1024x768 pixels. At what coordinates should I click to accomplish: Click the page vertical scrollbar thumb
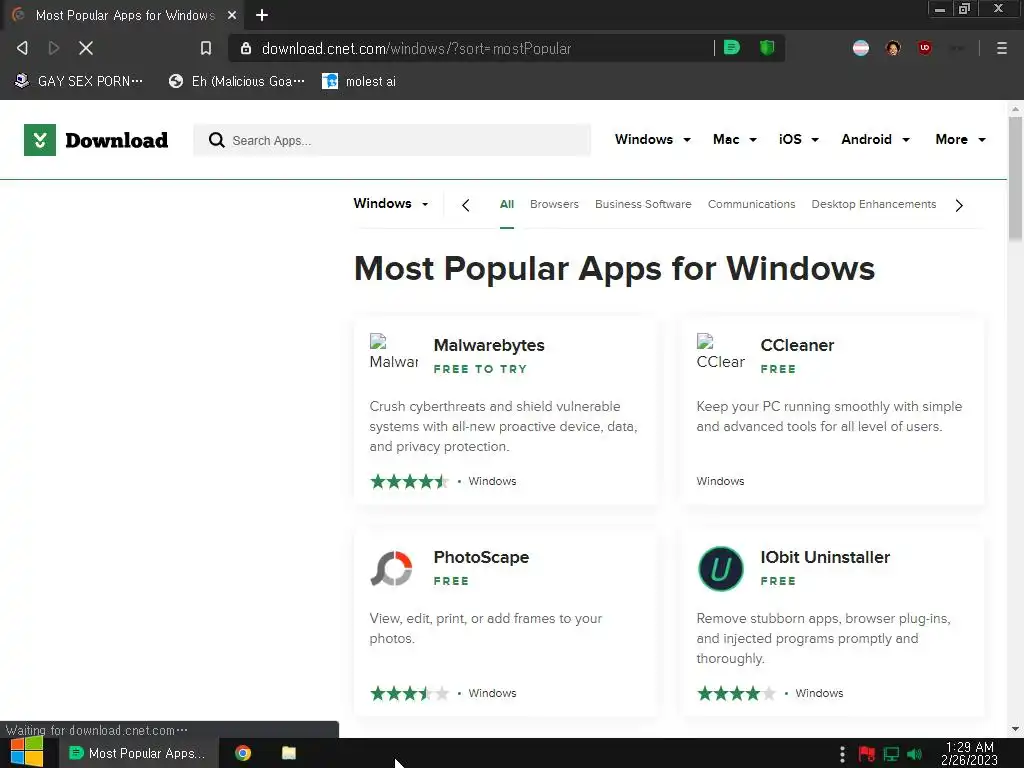tap(1015, 178)
